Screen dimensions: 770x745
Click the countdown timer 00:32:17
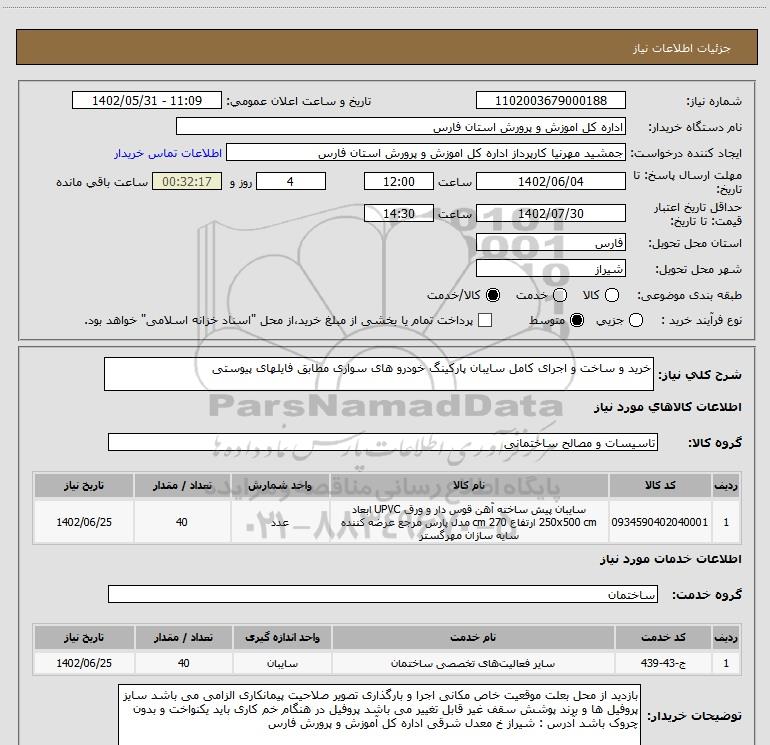(187, 182)
